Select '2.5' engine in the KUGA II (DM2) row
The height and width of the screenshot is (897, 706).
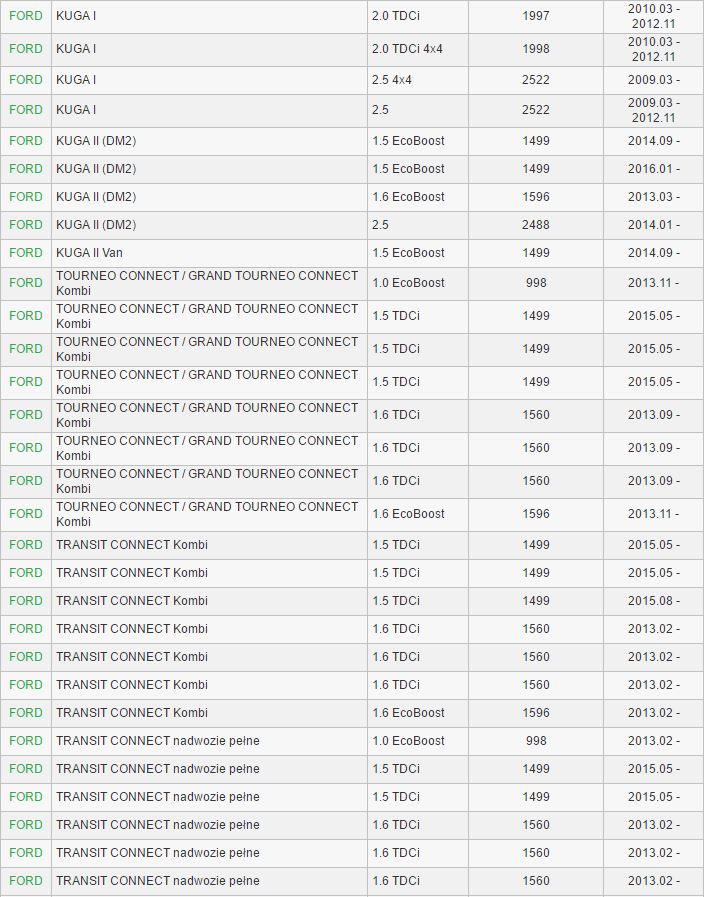click(380, 225)
